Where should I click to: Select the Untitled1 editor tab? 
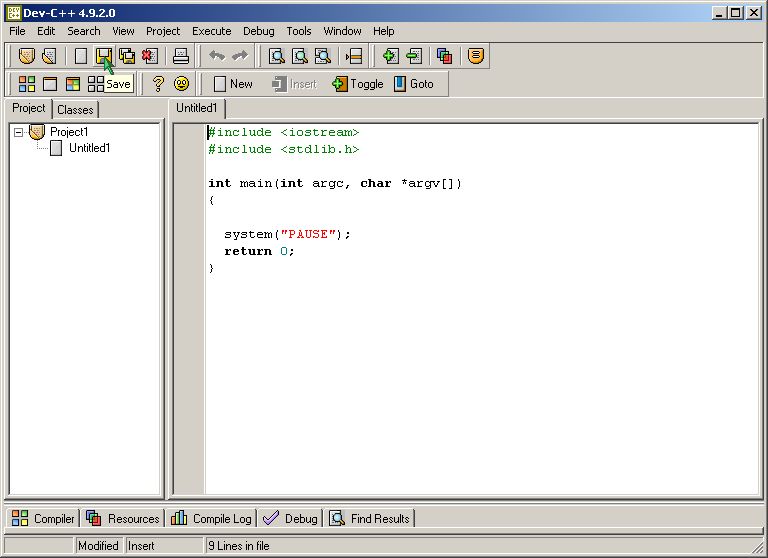196,108
